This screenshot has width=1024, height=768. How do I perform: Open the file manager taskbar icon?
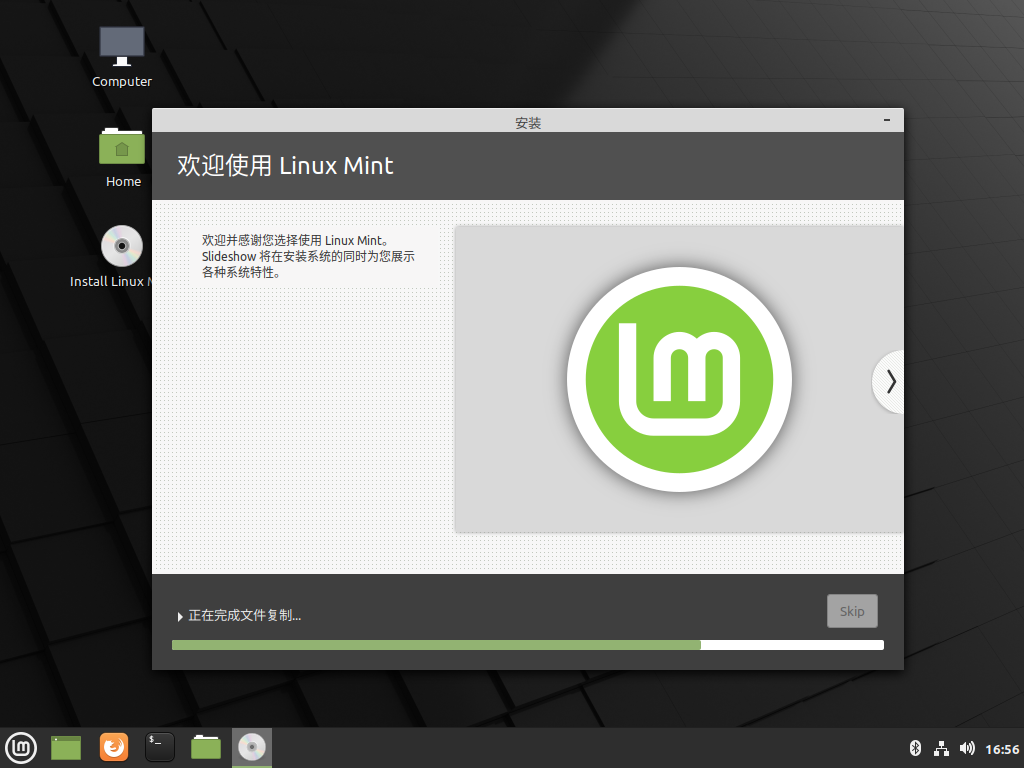(x=206, y=748)
